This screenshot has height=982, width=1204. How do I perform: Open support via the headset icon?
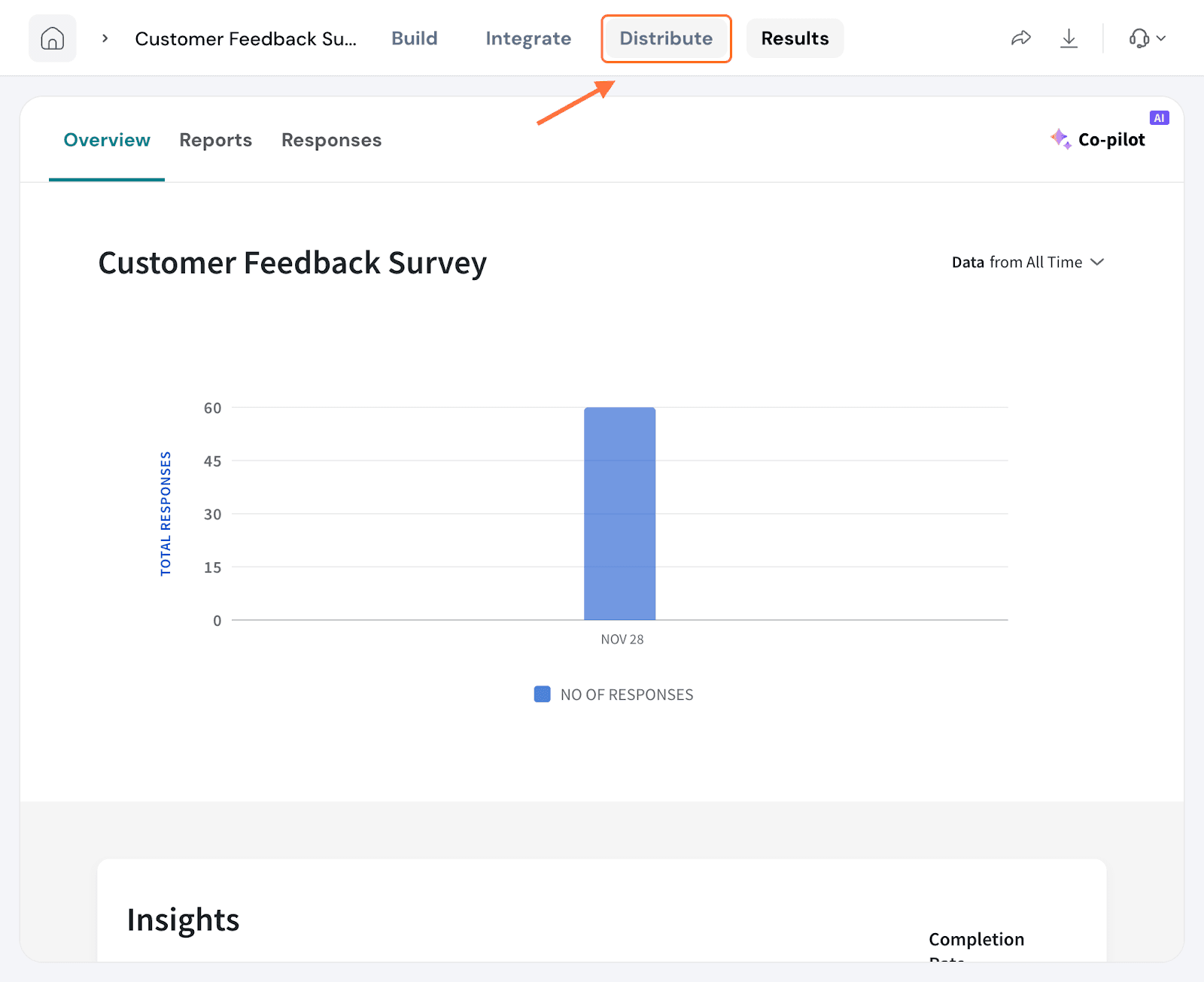coord(1139,38)
